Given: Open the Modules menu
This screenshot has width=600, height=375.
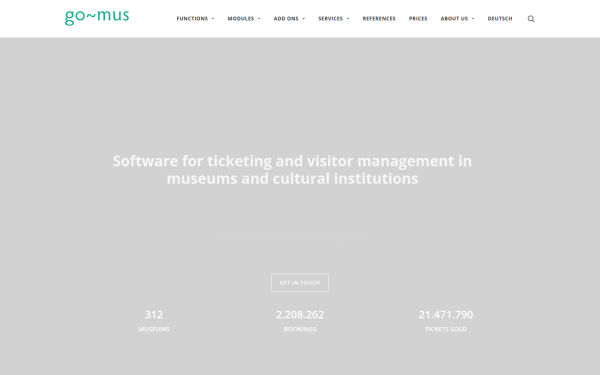Looking at the screenshot, I should point(241,18).
